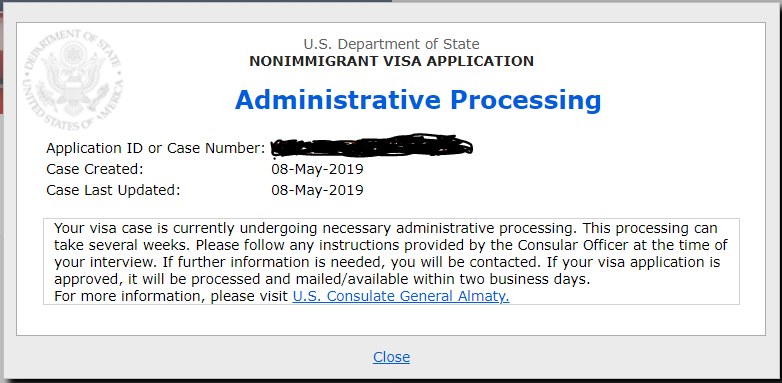The image size is (782, 383).
Task: Select the redacted case number field
Action: [x=372, y=146]
